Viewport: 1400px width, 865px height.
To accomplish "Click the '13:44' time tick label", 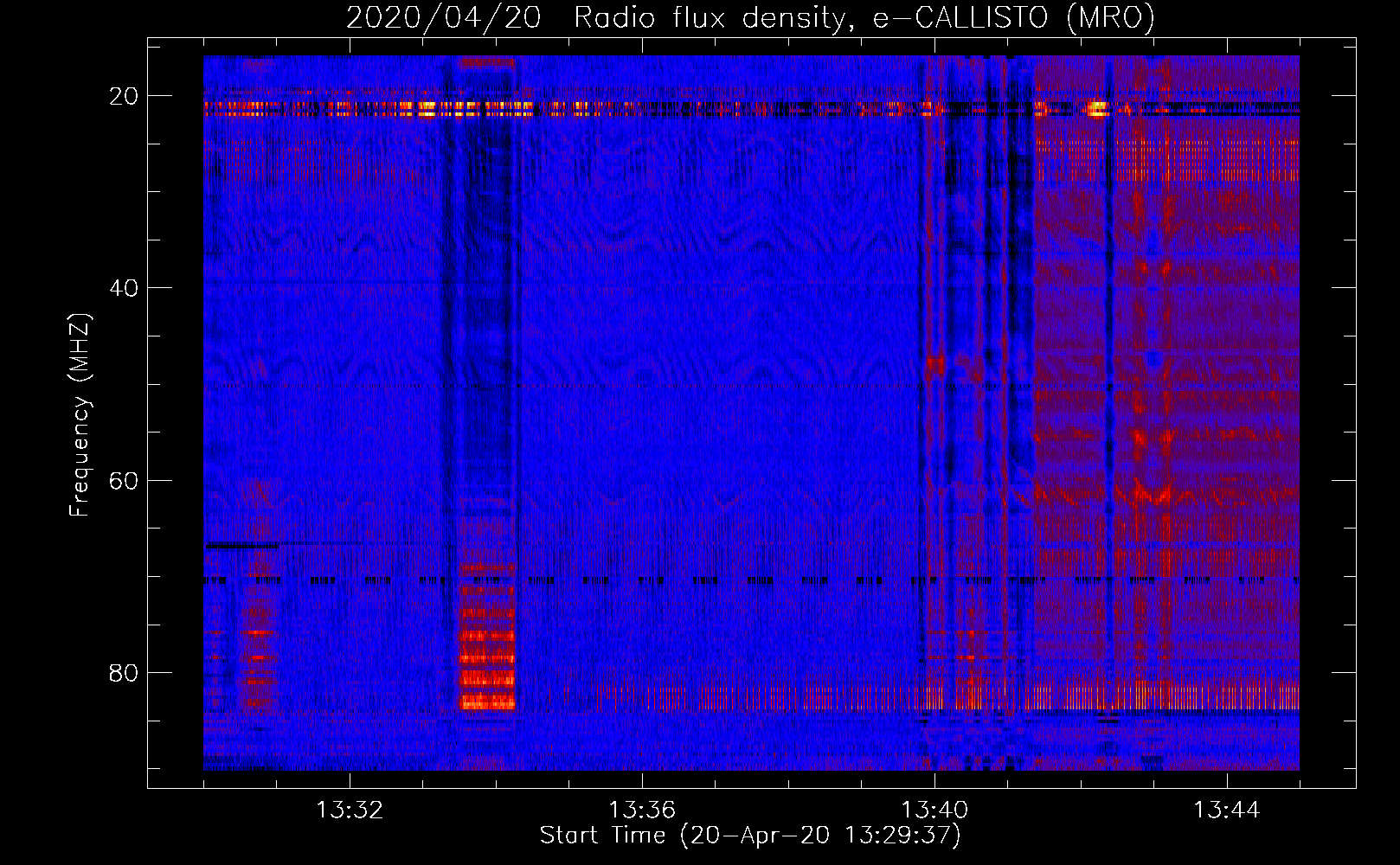I will pos(1227,811).
